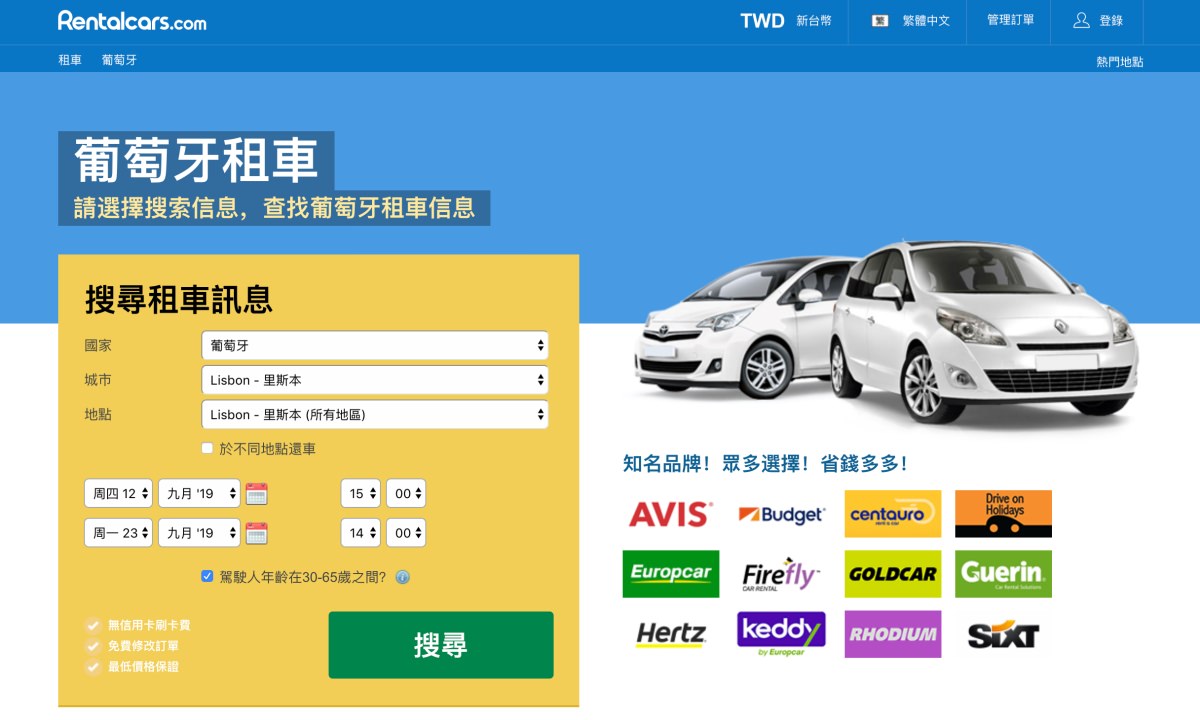Click the driver age info icon

[402, 577]
